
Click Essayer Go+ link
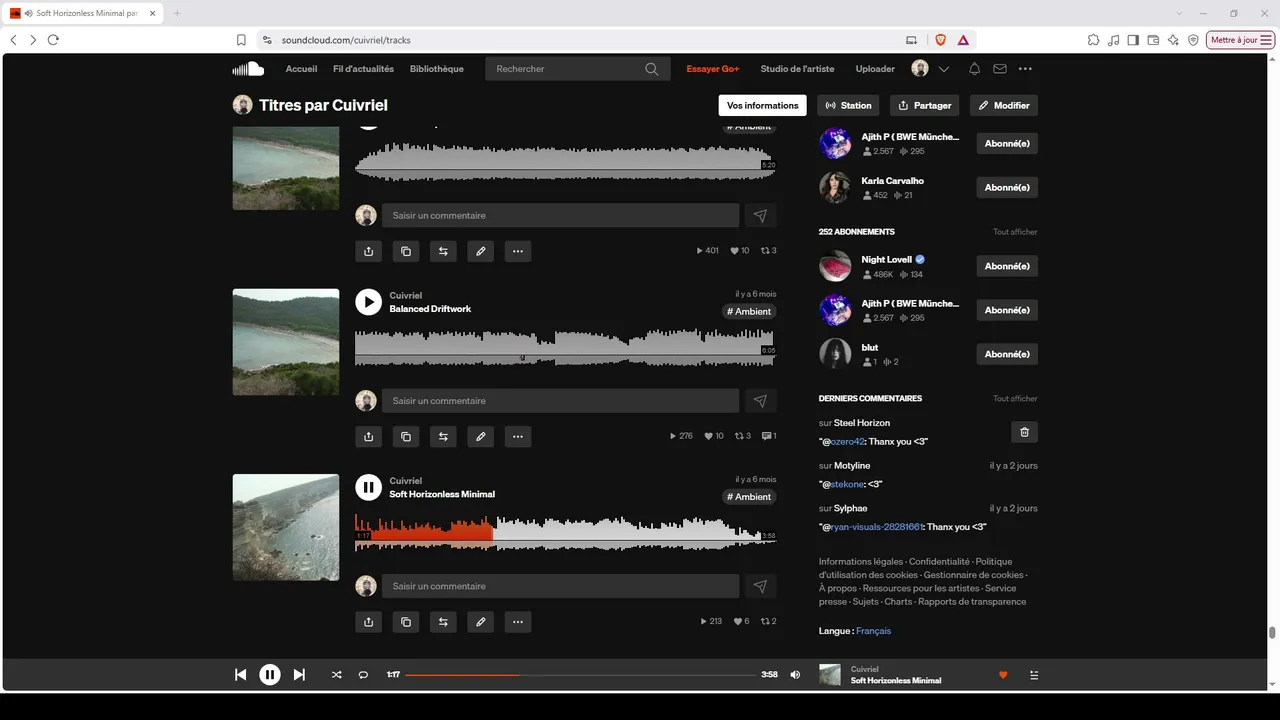point(713,69)
